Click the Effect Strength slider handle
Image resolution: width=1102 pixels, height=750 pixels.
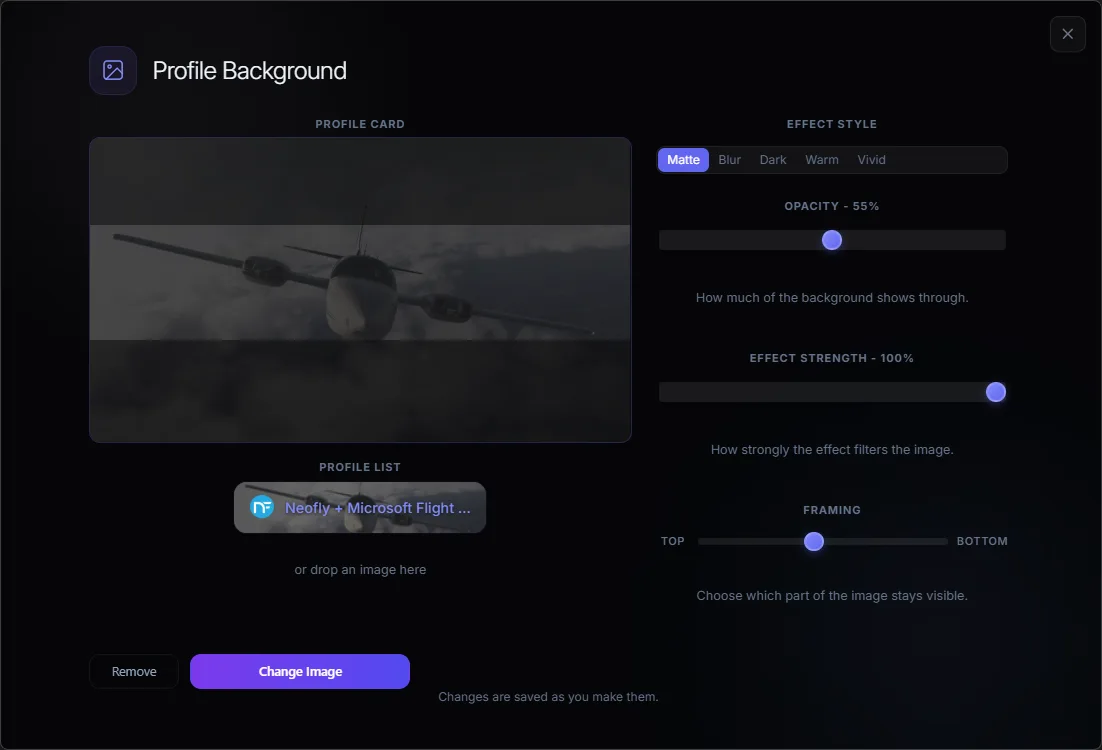pos(996,392)
